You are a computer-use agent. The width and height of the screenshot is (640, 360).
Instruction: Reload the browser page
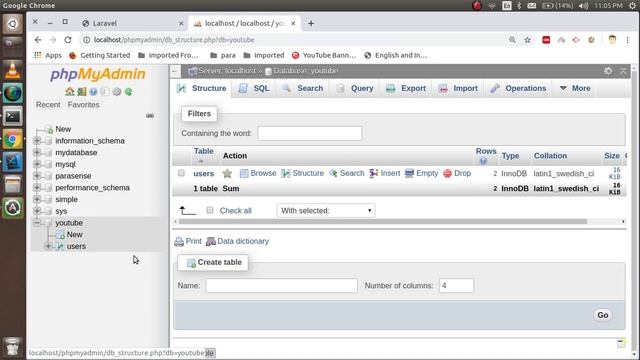(x=68, y=40)
